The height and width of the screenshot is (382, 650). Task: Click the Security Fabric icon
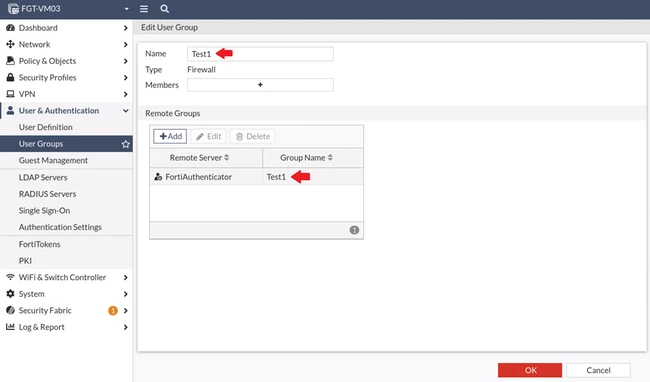coord(10,310)
